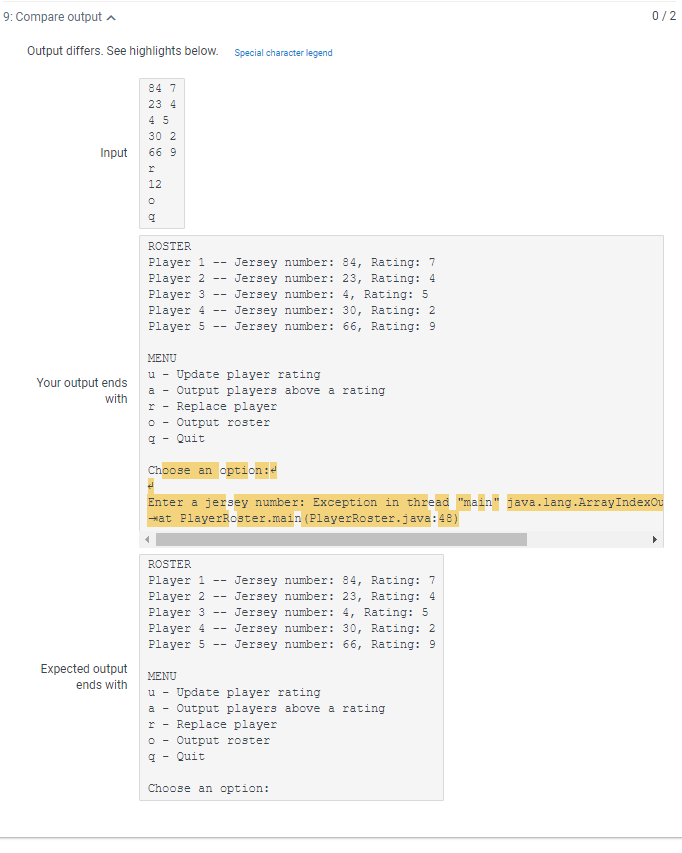
Task: Click 'MENU' heading in expected output
Action: [x=162, y=676]
